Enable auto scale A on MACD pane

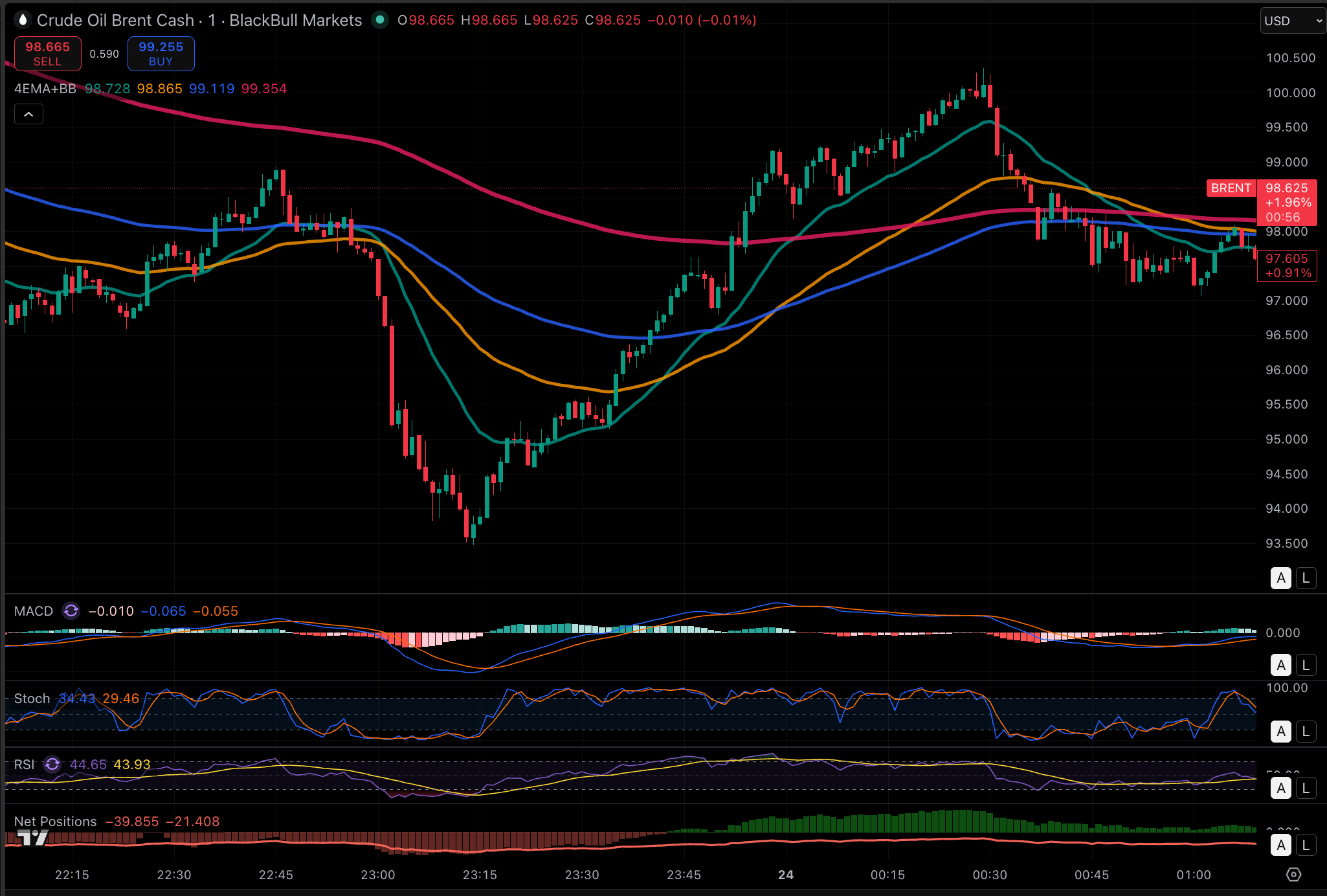coord(1280,665)
